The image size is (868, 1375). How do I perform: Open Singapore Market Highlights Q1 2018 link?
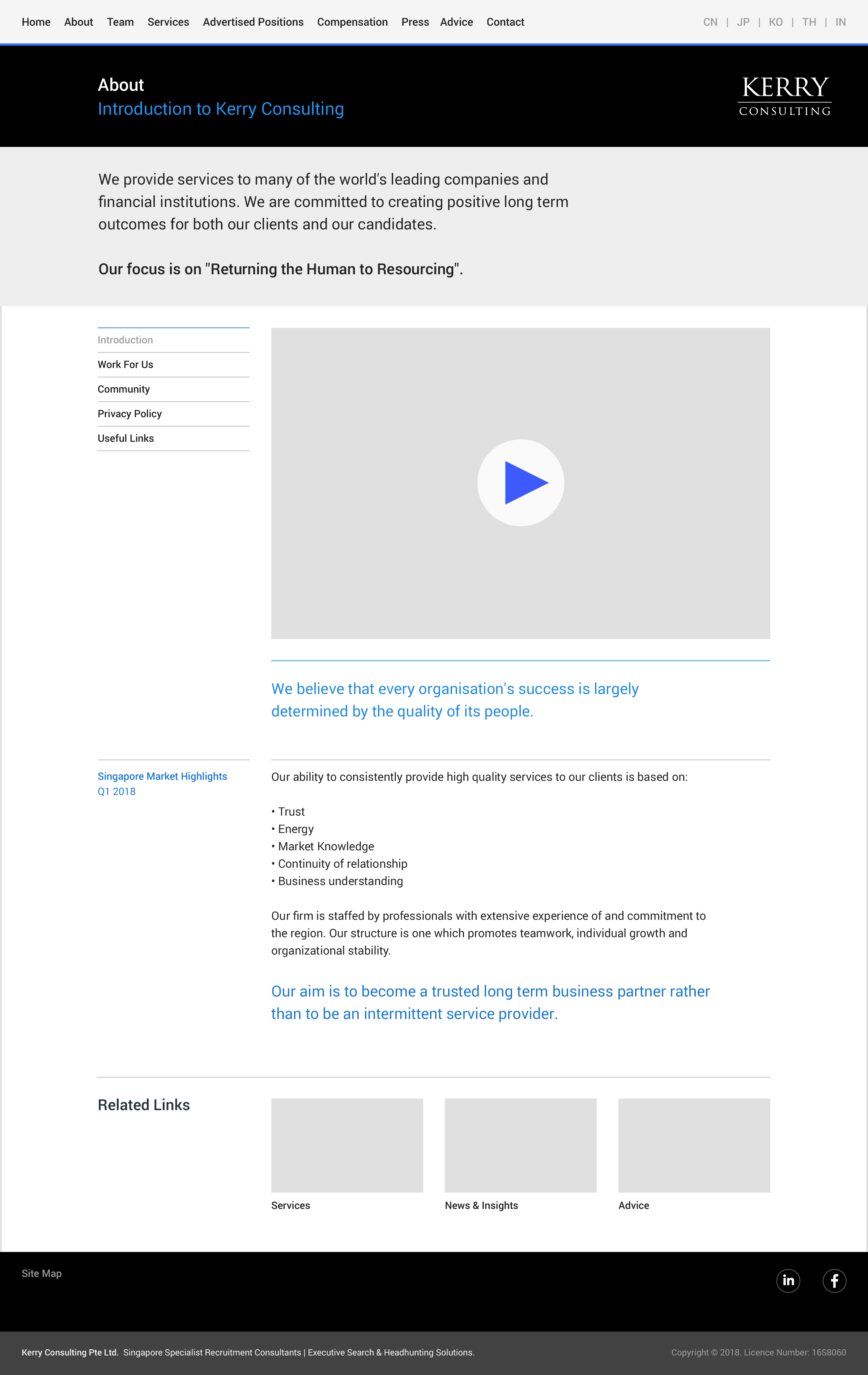coord(162,783)
